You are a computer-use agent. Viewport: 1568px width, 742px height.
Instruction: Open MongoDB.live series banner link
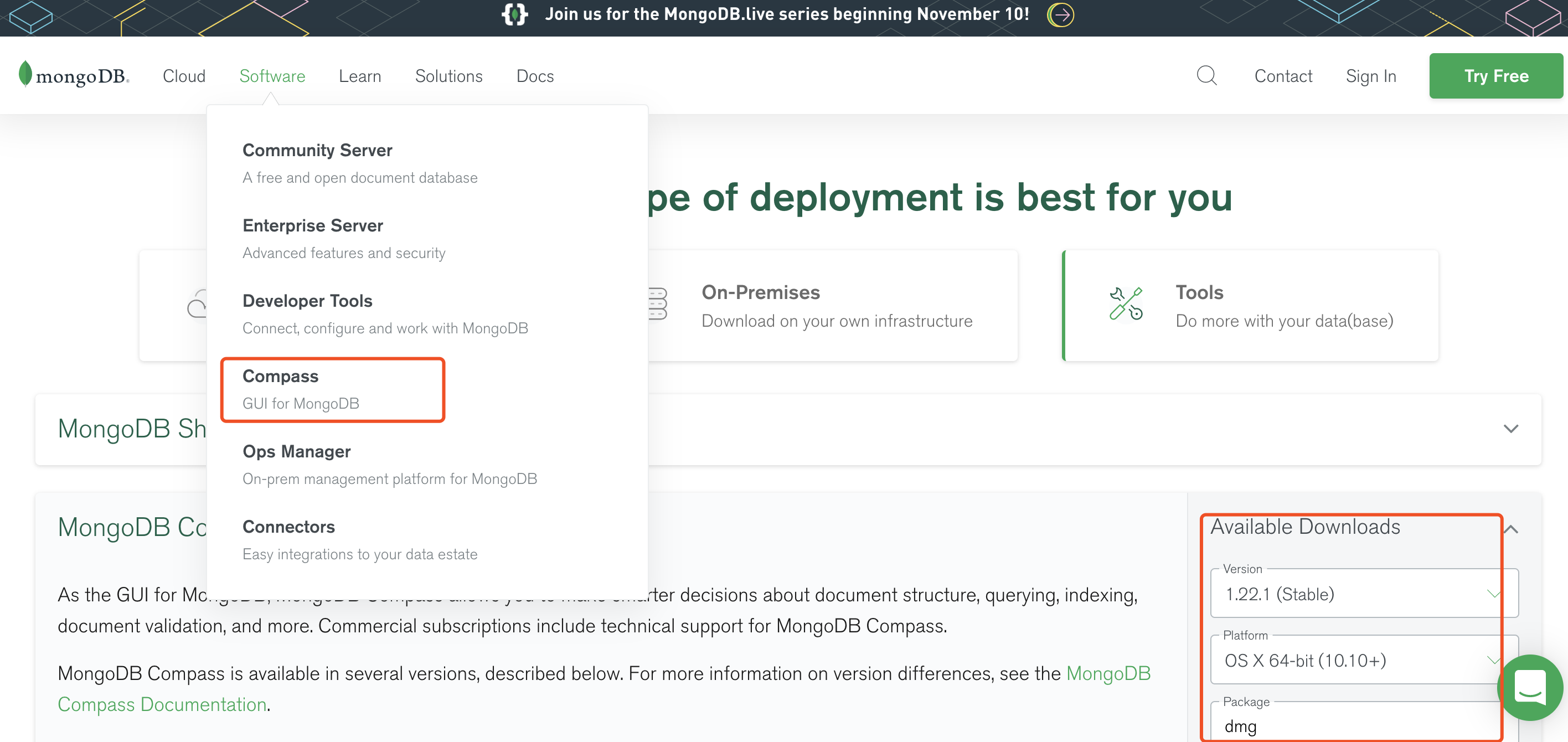[786, 14]
